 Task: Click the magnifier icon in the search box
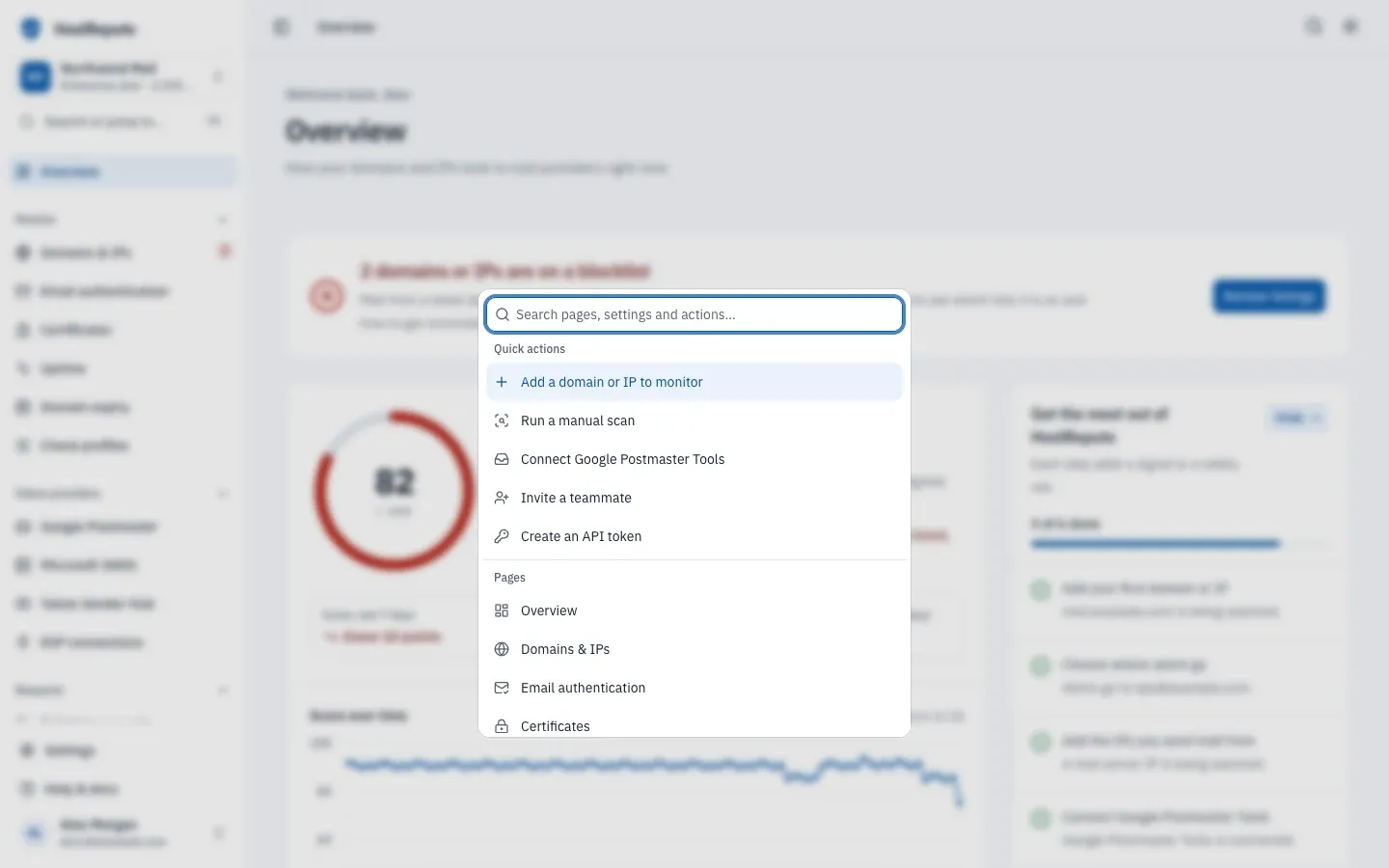pos(503,314)
